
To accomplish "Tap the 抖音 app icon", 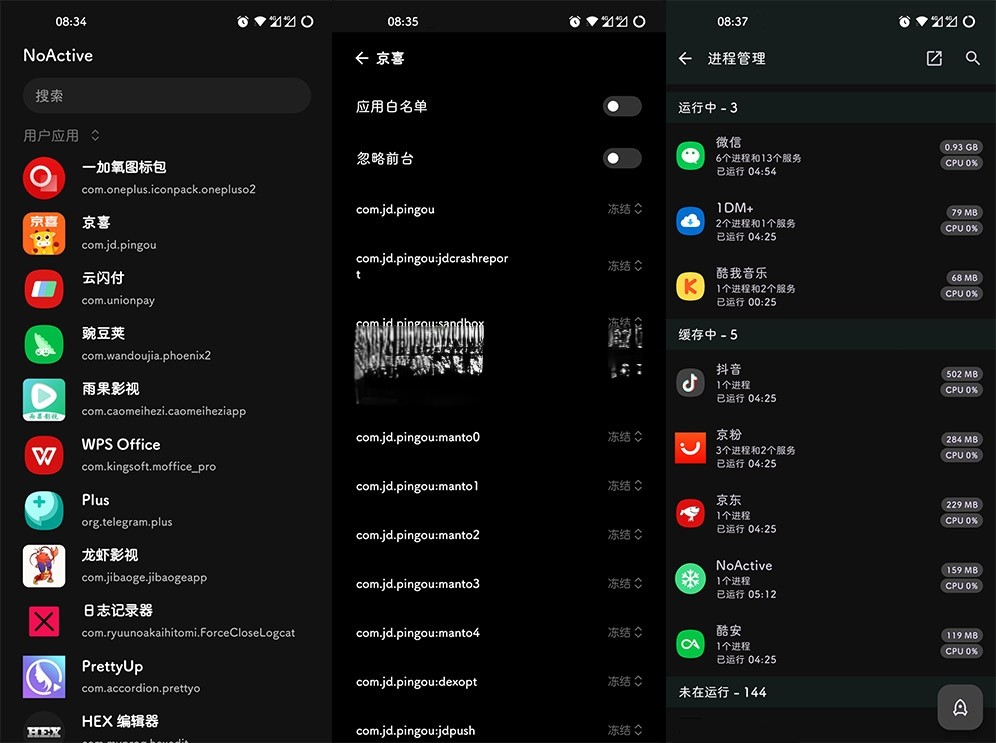I will point(690,383).
